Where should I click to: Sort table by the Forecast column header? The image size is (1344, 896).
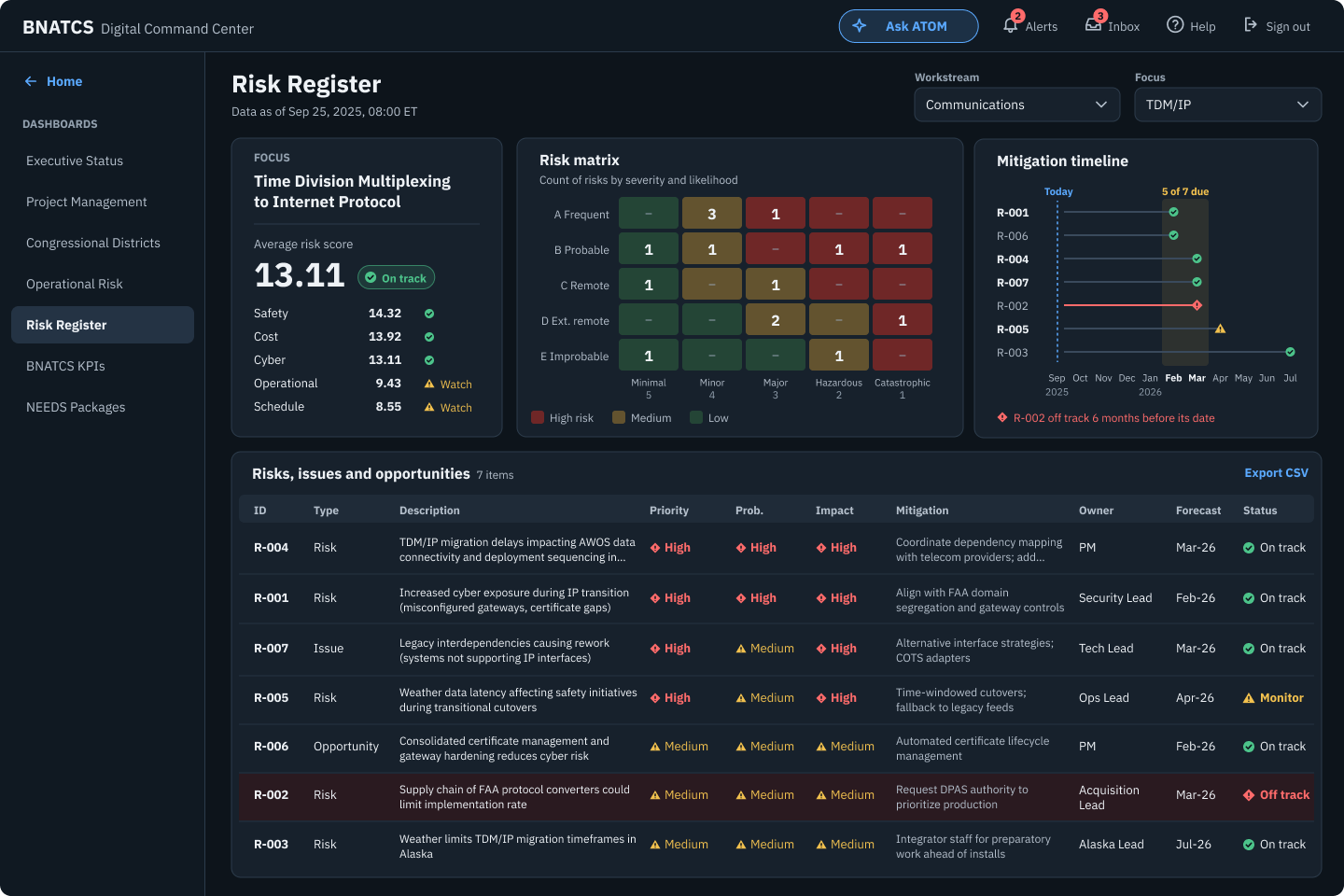[x=1198, y=511]
